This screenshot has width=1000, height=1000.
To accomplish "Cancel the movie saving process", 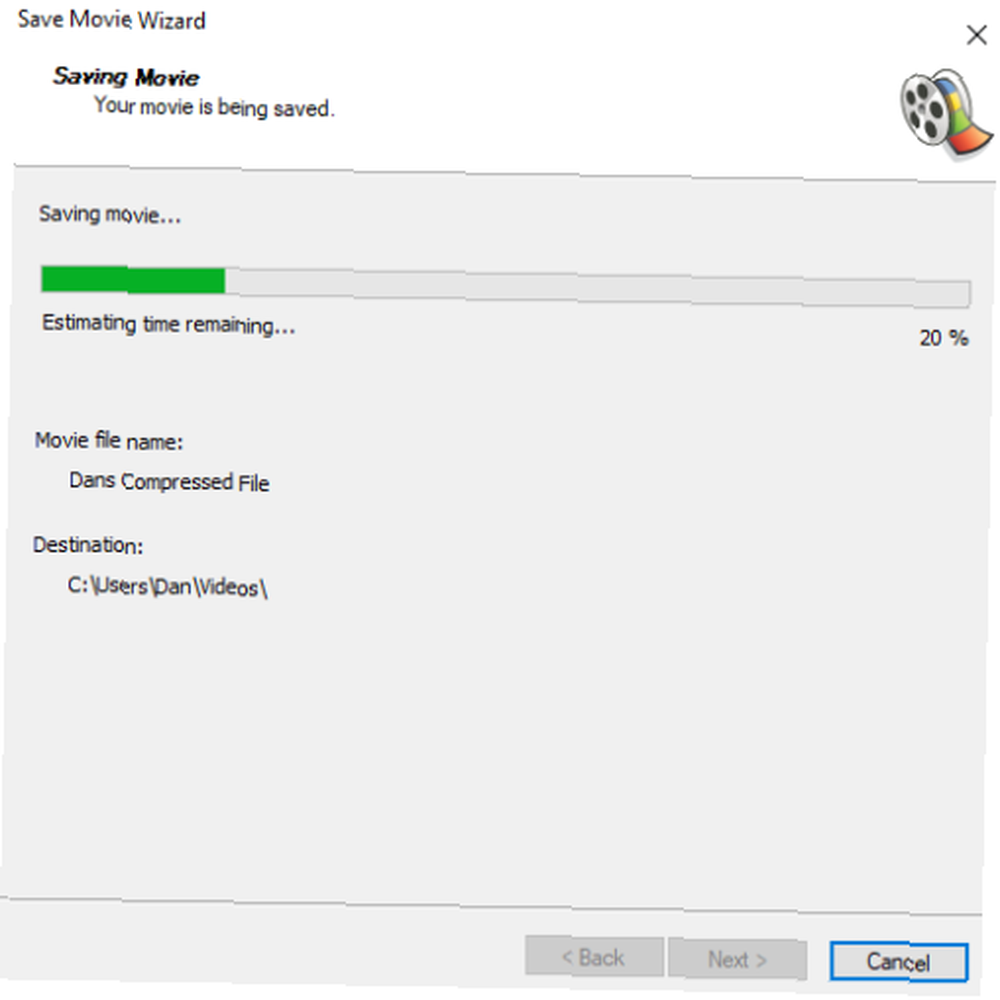I will click(899, 962).
